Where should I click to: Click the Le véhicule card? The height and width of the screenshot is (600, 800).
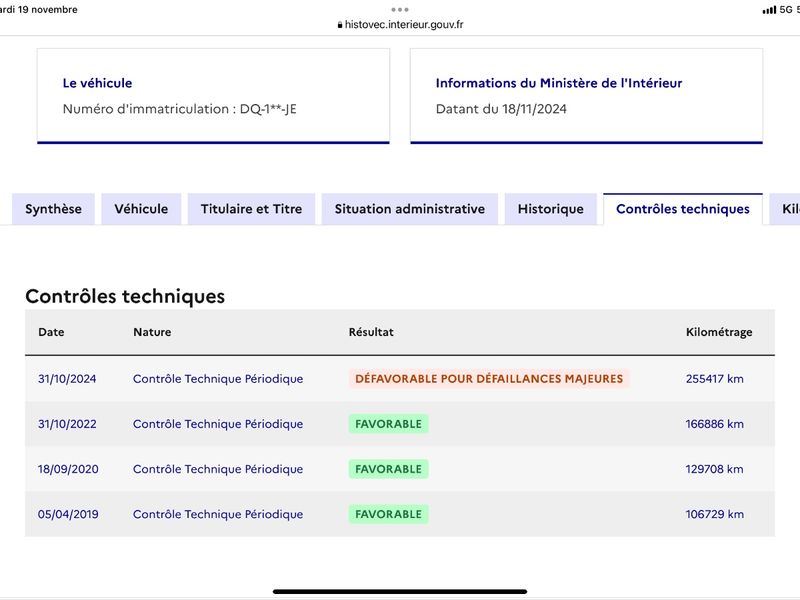[x=213, y=96]
